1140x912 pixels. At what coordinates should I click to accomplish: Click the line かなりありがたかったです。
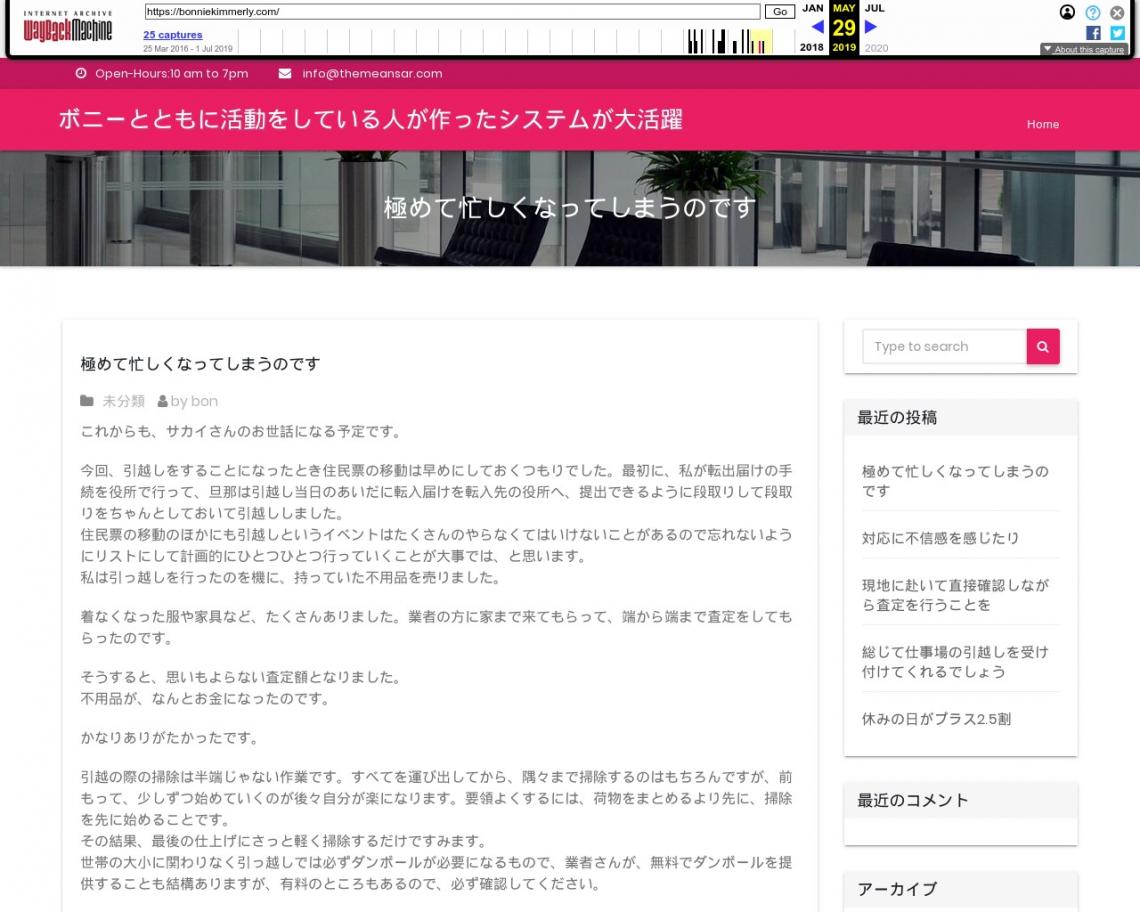coord(169,737)
